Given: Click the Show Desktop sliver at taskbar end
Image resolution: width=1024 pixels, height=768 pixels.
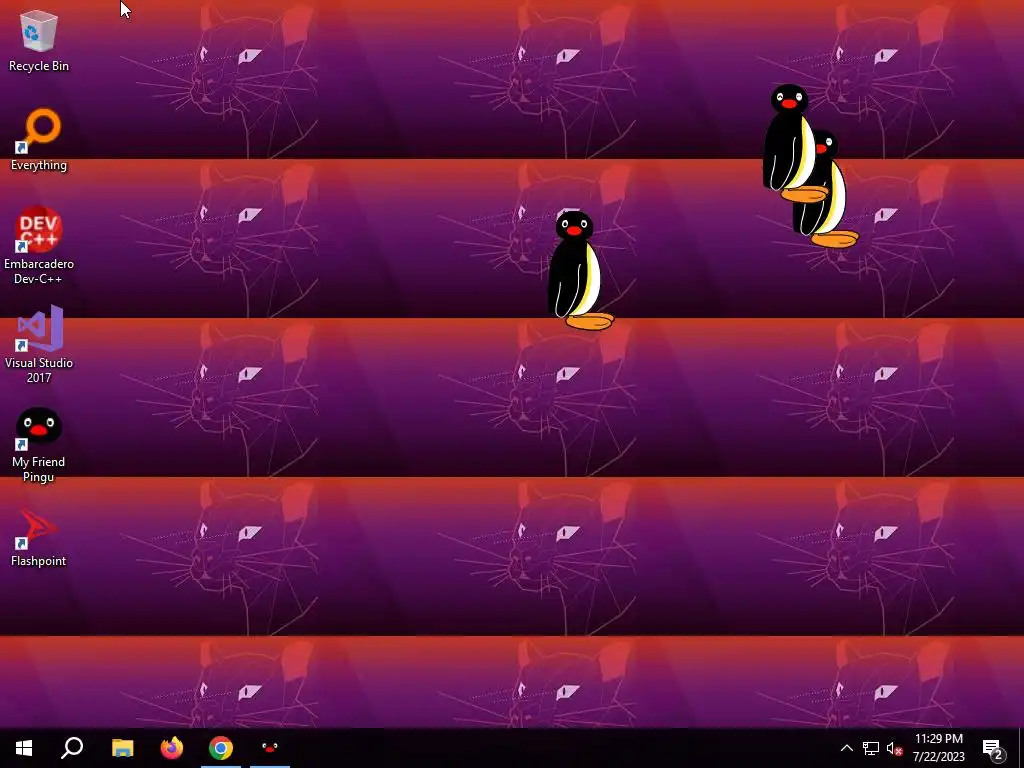Looking at the screenshot, I should (x=1021, y=748).
